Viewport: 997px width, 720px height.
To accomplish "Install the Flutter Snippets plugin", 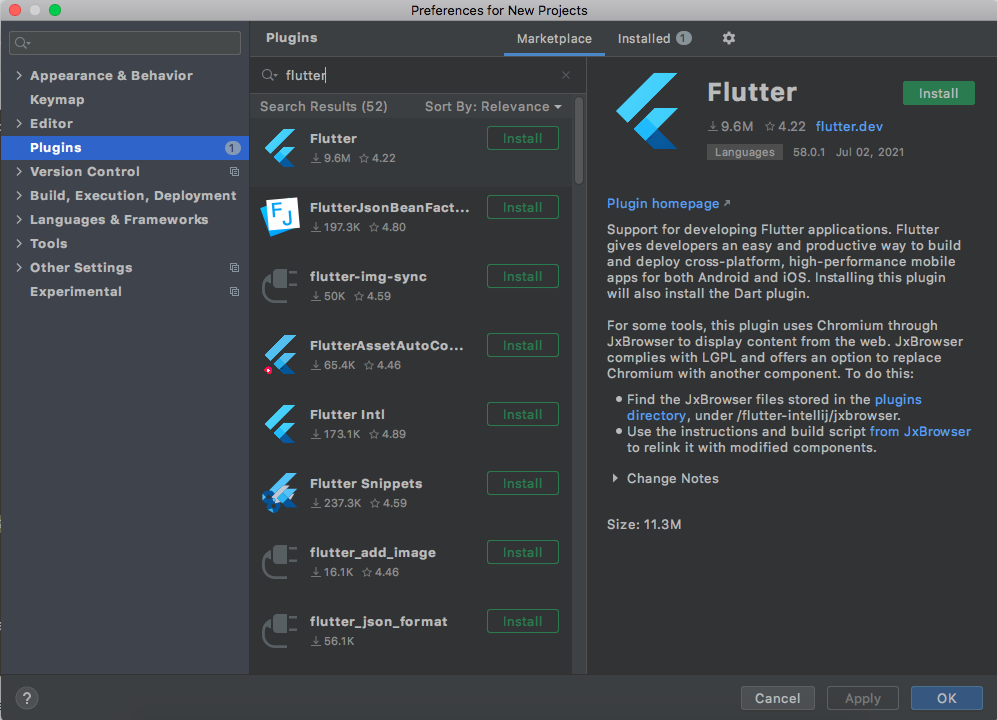I will pos(523,483).
